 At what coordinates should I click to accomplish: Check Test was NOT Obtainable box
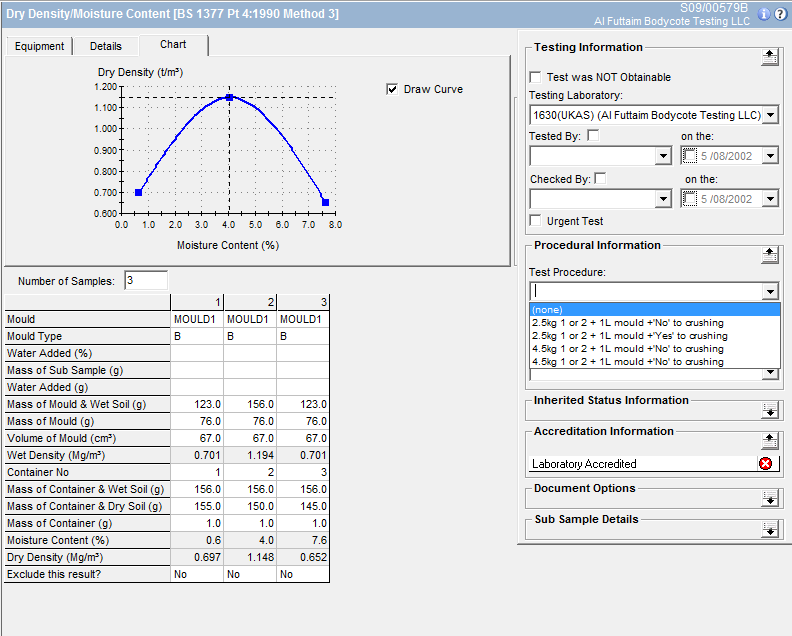537,77
